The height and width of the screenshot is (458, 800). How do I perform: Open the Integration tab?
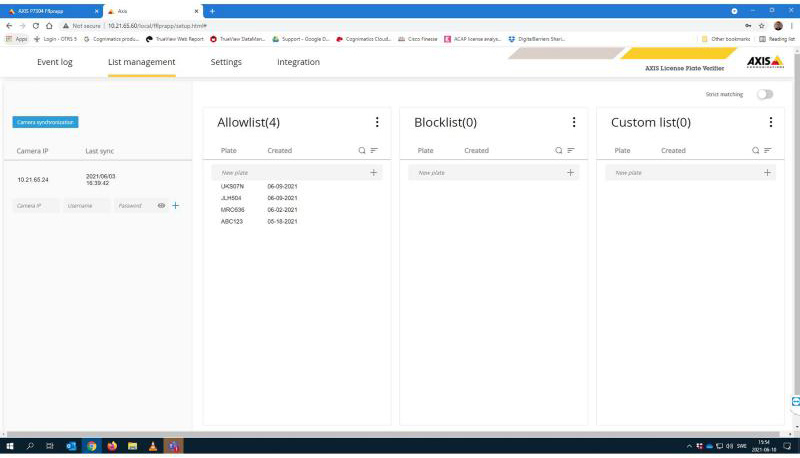tap(298, 62)
